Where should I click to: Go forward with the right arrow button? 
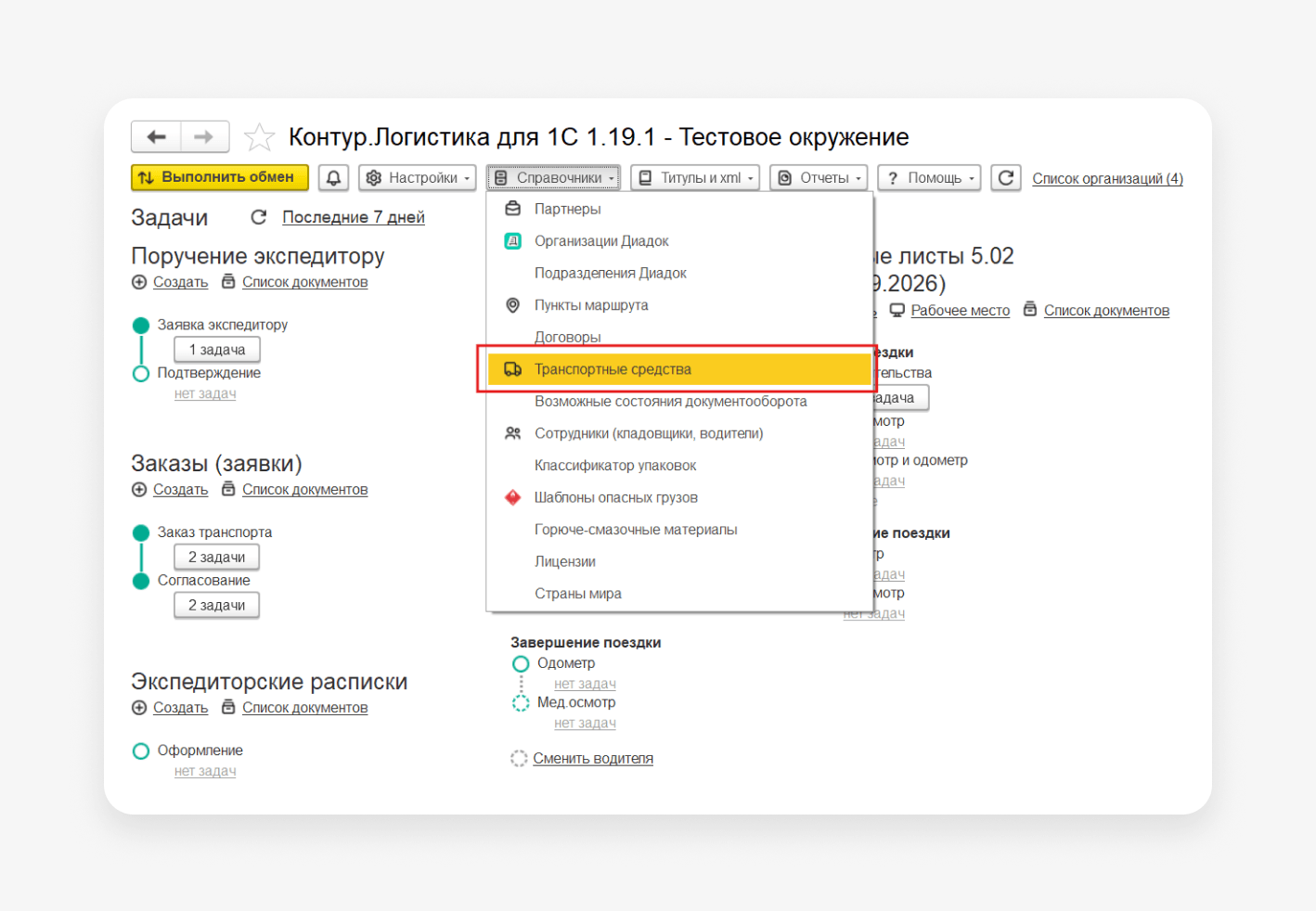click(x=204, y=137)
